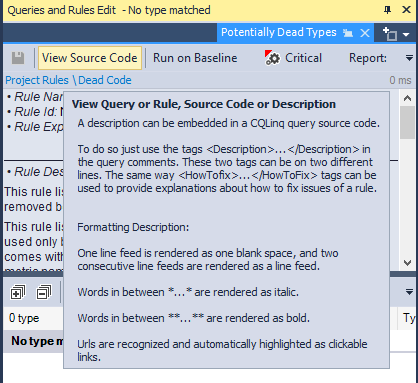The height and width of the screenshot is (383, 418).
Task: Create a new query tab
Action: (390, 34)
